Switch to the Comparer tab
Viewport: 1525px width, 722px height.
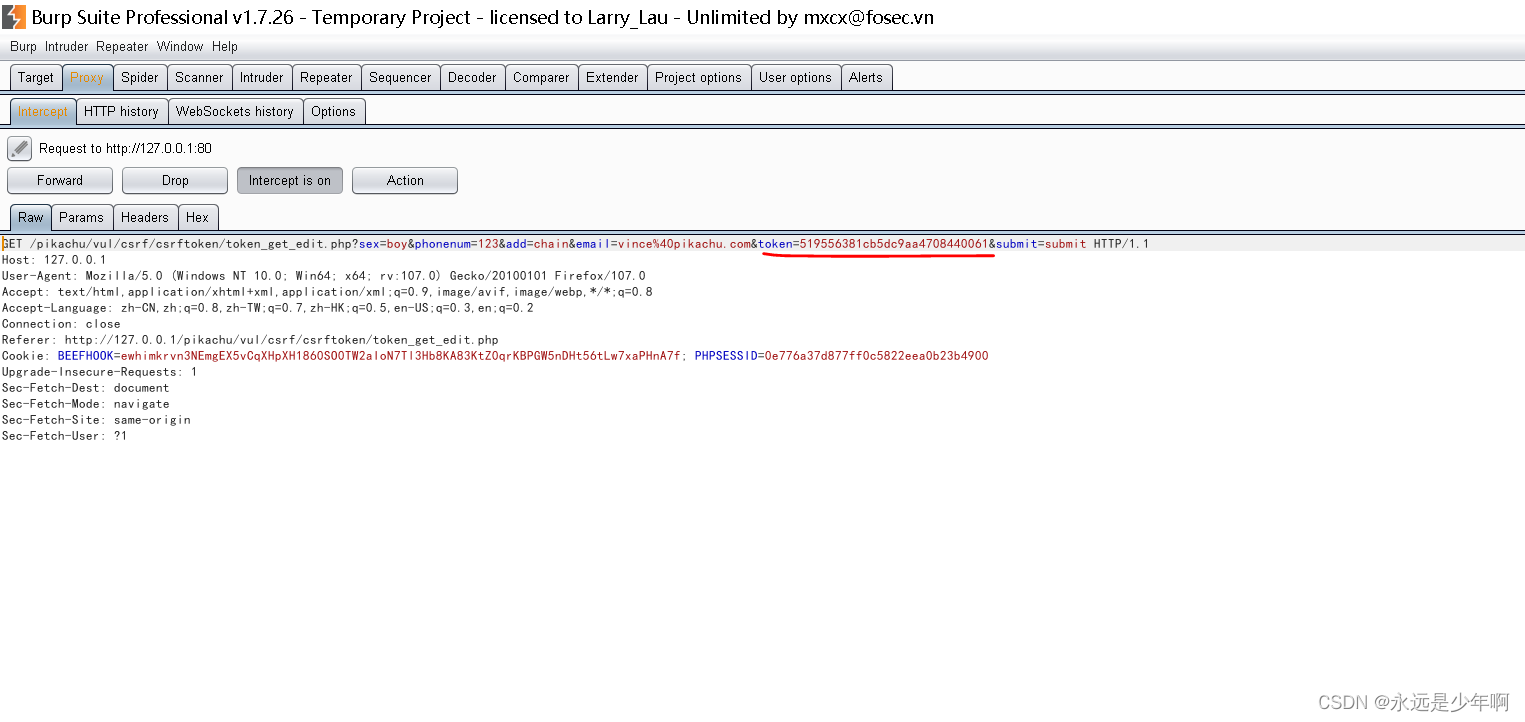click(x=541, y=77)
